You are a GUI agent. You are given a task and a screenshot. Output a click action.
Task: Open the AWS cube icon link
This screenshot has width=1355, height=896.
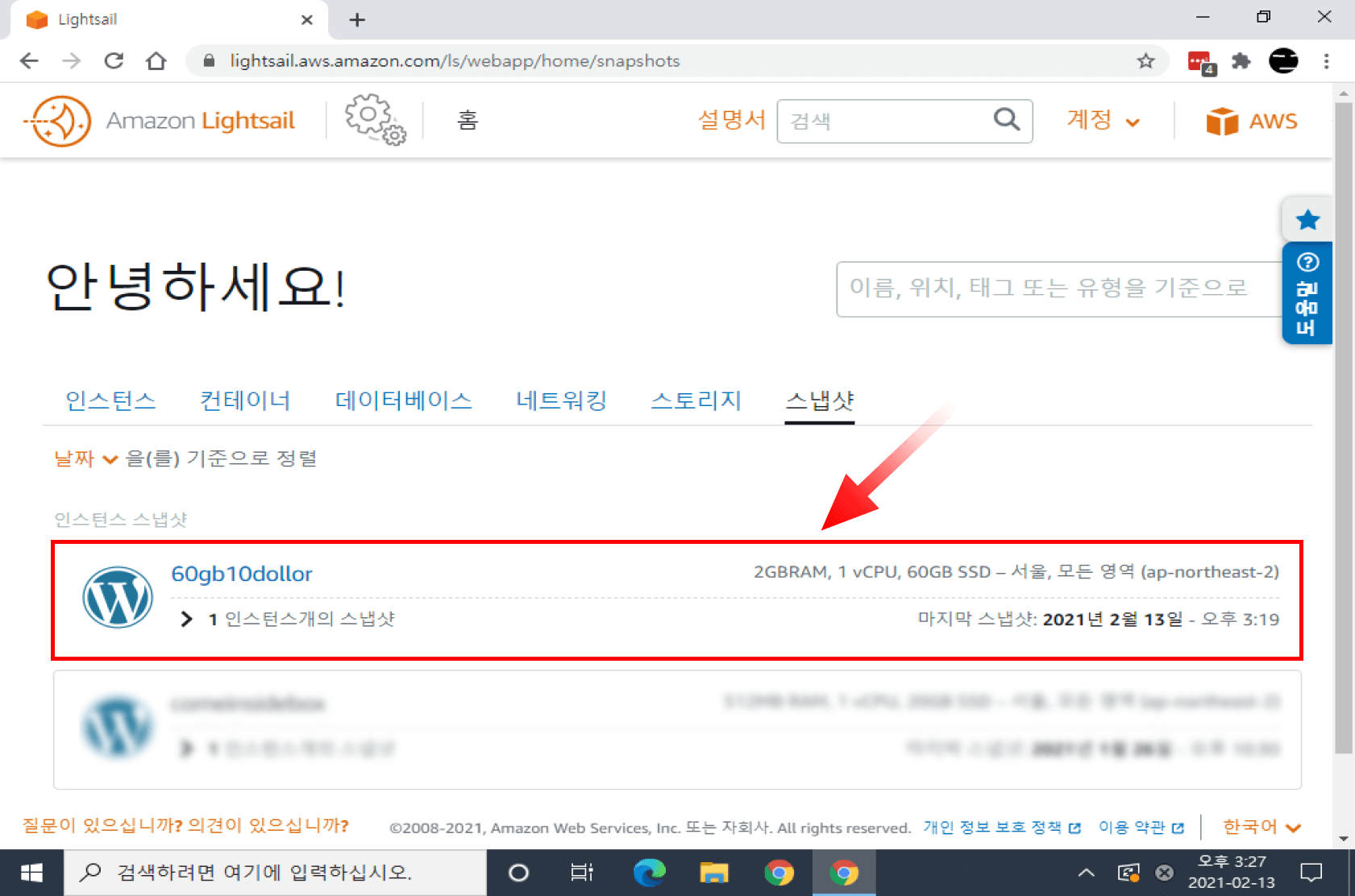pyautogui.click(x=1251, y=121)
